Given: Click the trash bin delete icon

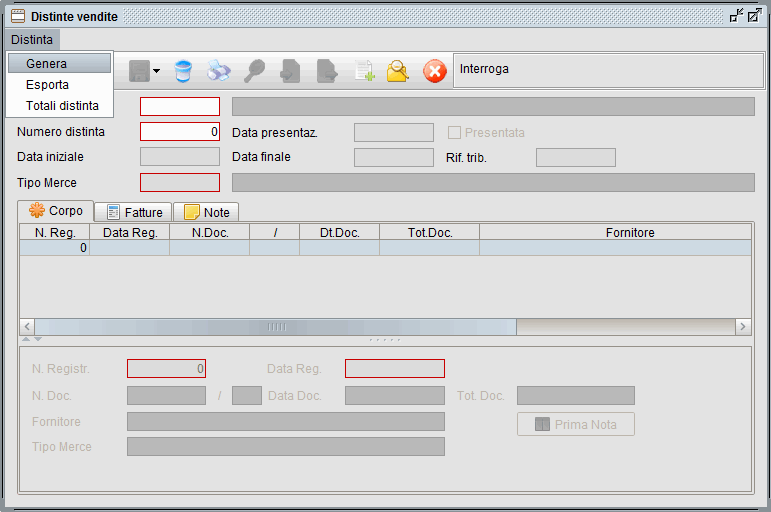Looking at the screenshot, I should pyautogui.click(x=182, y=71).
